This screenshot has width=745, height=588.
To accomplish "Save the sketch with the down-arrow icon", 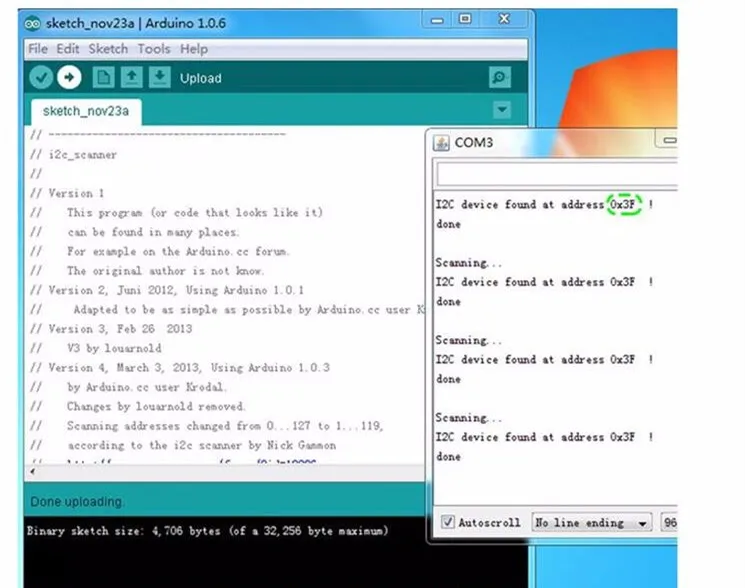I will [160, 77].
